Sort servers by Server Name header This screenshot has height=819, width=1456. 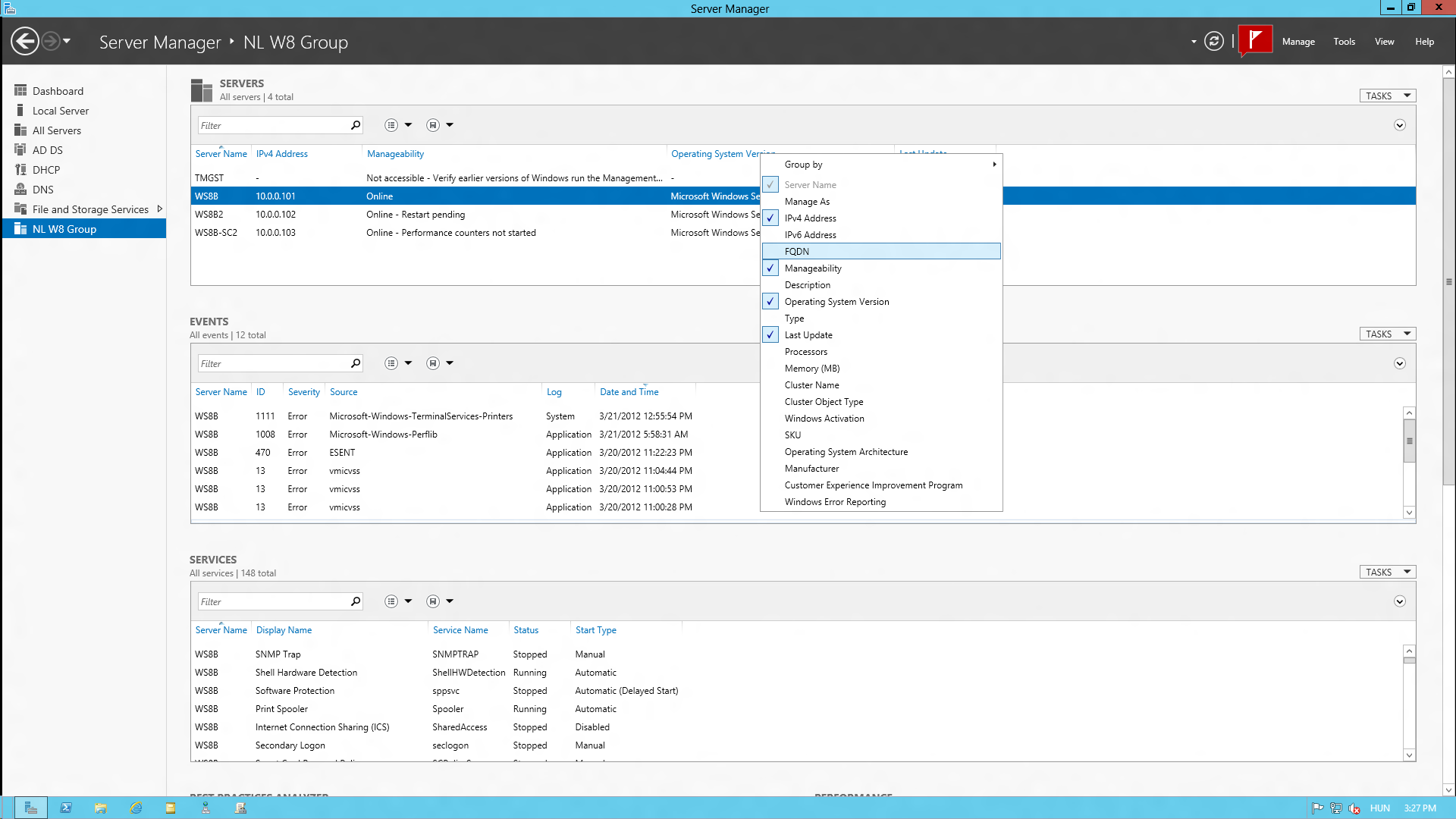221,154
